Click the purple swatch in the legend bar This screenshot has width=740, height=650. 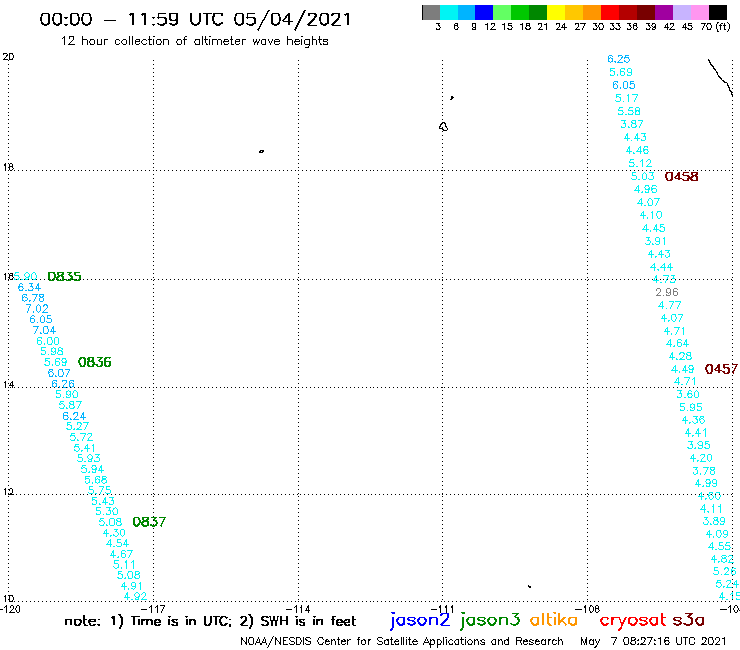click(664, 12)
